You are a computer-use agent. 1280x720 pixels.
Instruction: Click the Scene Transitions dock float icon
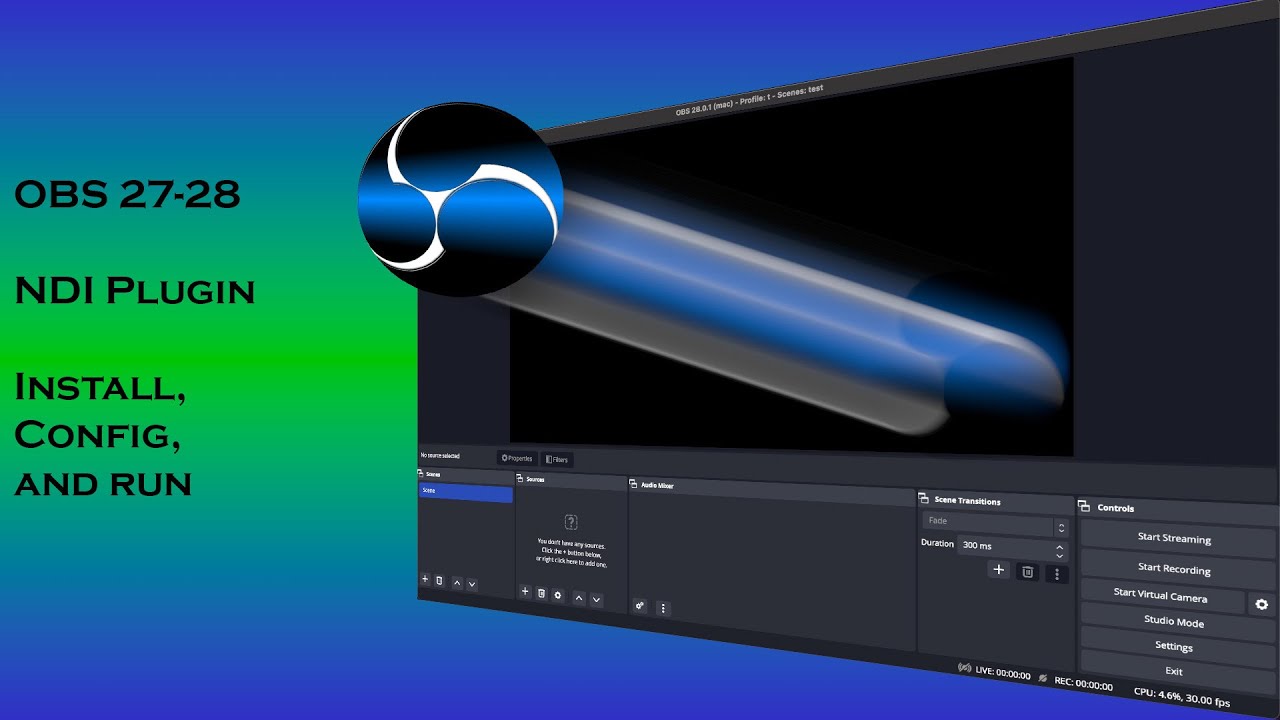coord(925,500)
